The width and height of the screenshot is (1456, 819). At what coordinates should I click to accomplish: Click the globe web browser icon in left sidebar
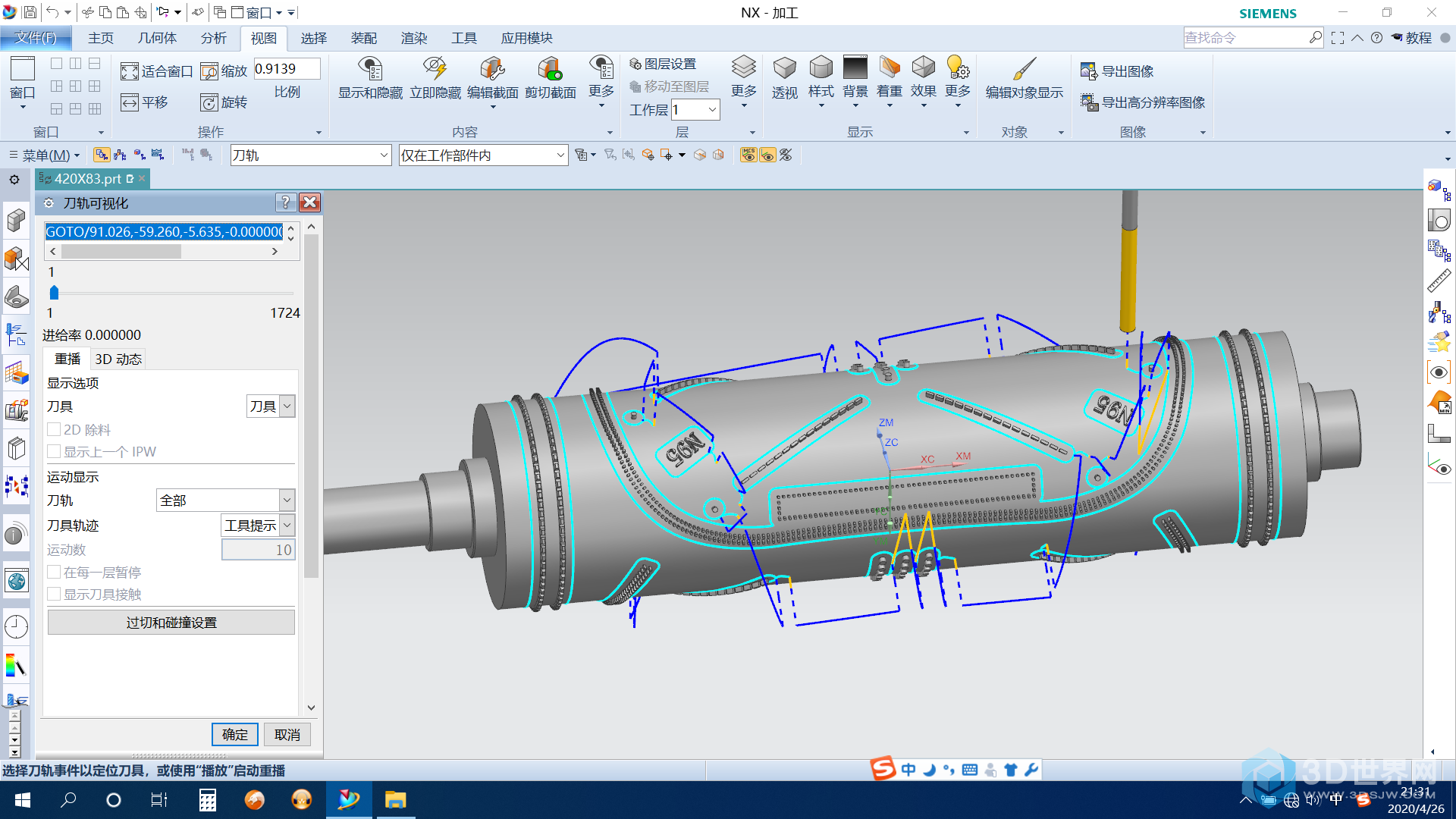(16, 582)
